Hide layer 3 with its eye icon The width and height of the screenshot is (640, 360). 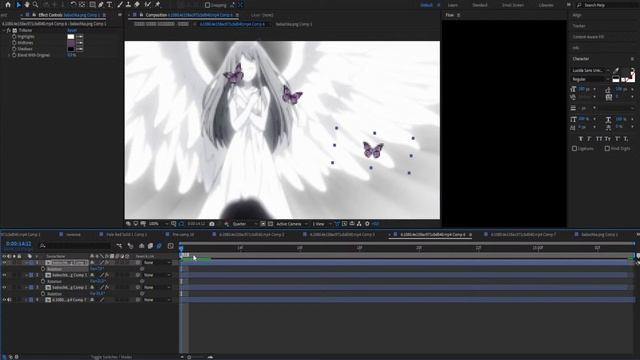pyautogui.click(x=4, y=287)
